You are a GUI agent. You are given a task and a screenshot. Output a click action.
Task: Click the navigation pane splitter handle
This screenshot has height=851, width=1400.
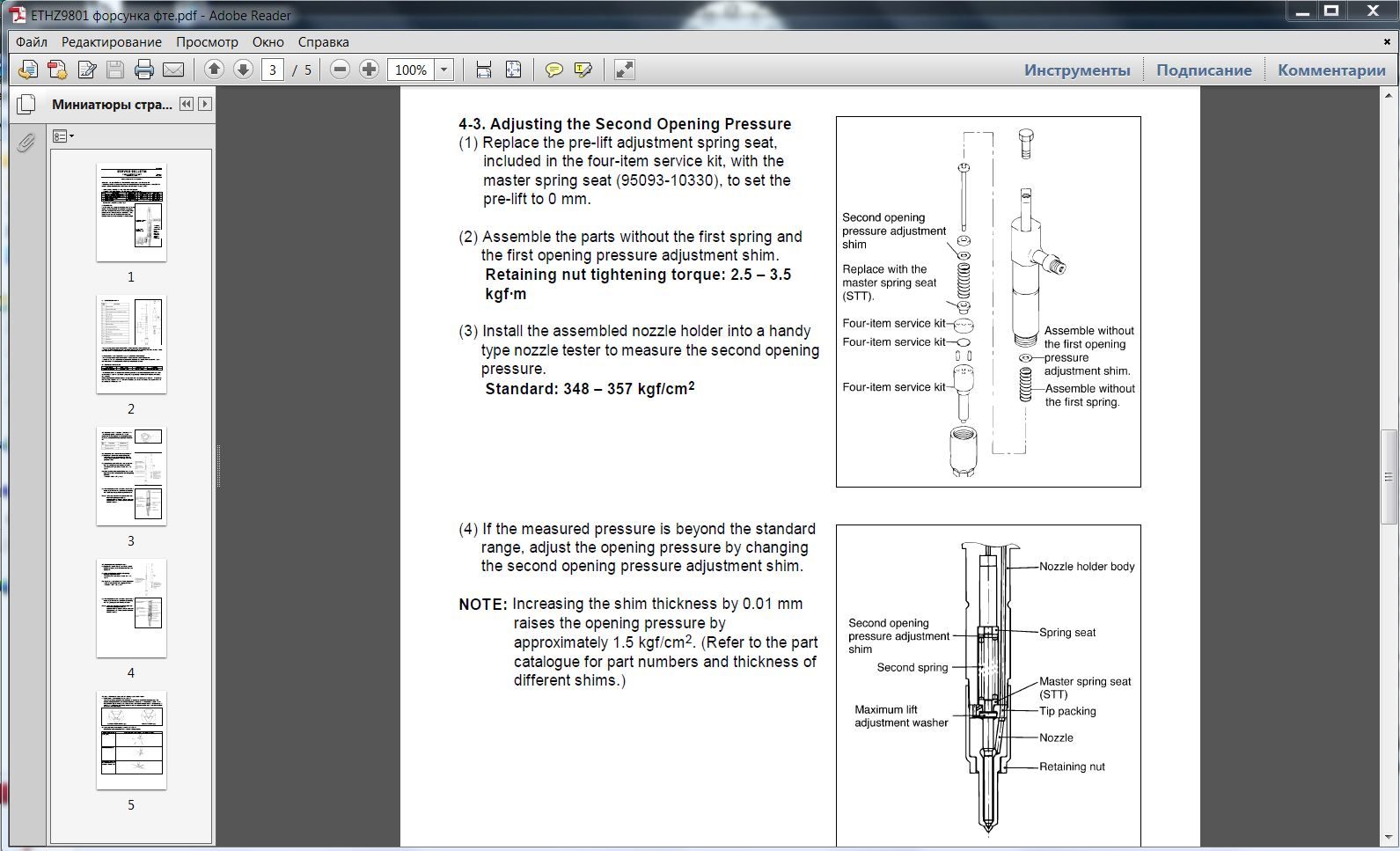point(218,466)
